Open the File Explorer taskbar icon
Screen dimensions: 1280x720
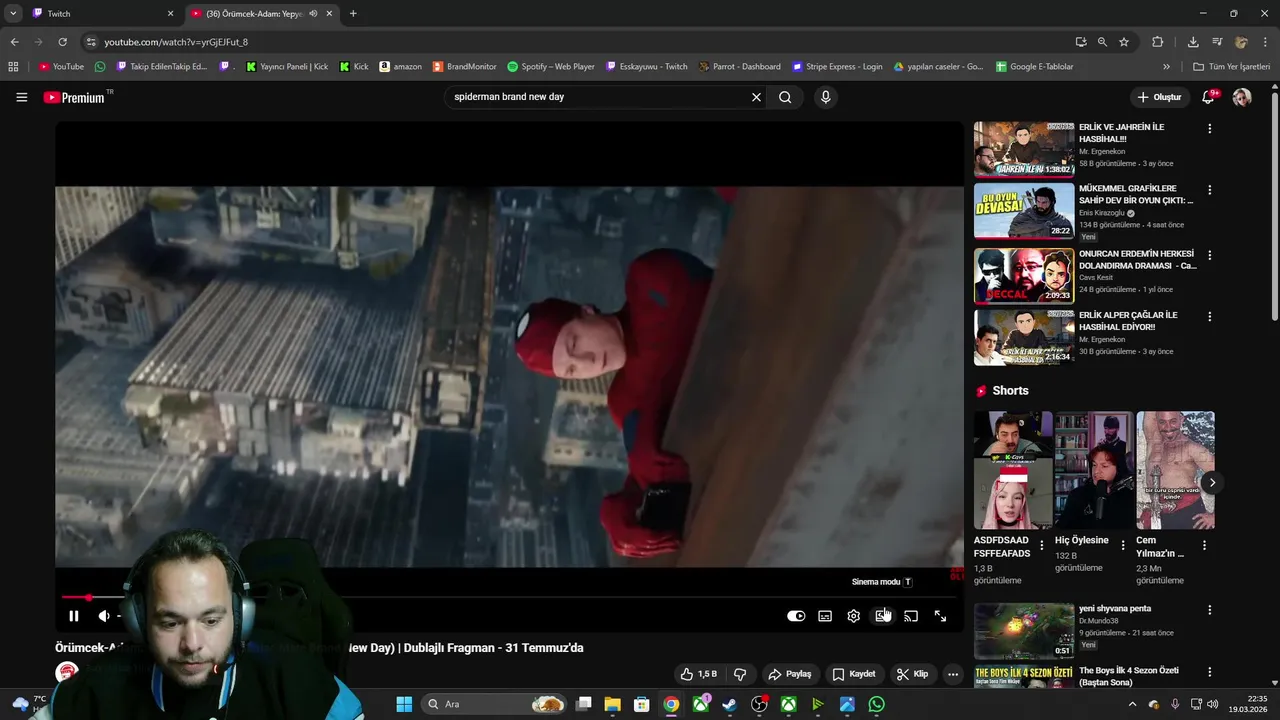coord(613,704)
